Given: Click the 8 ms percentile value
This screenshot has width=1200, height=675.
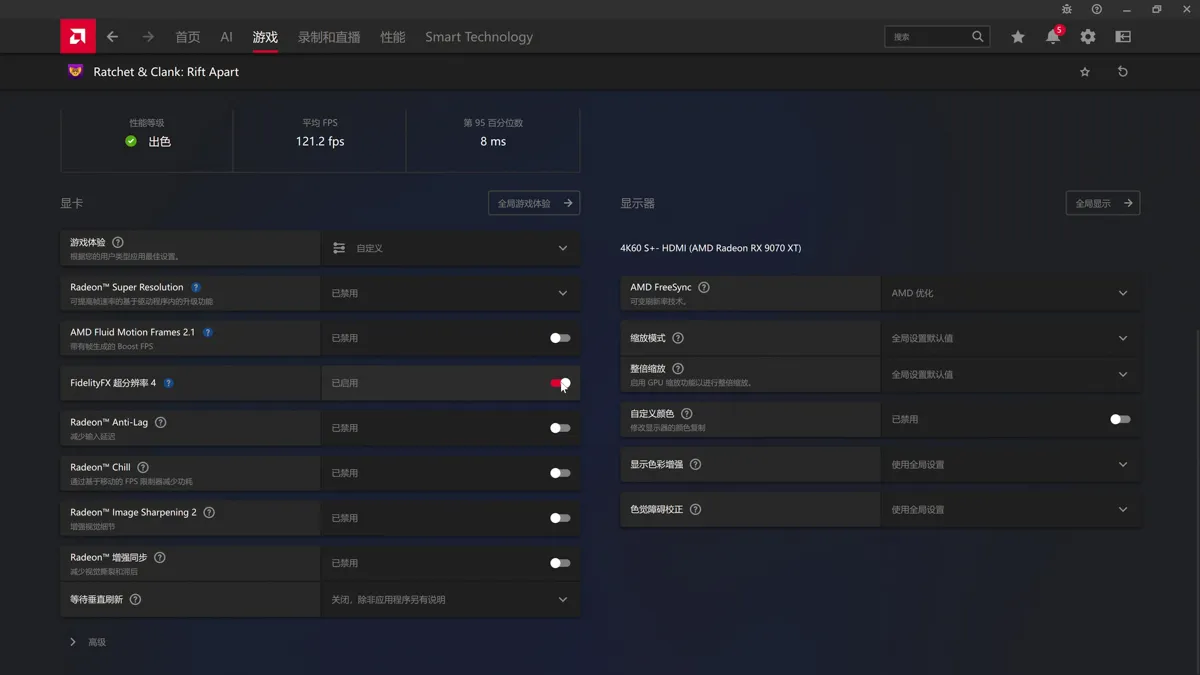Looking at the screenshot, I should pos(493,141).
